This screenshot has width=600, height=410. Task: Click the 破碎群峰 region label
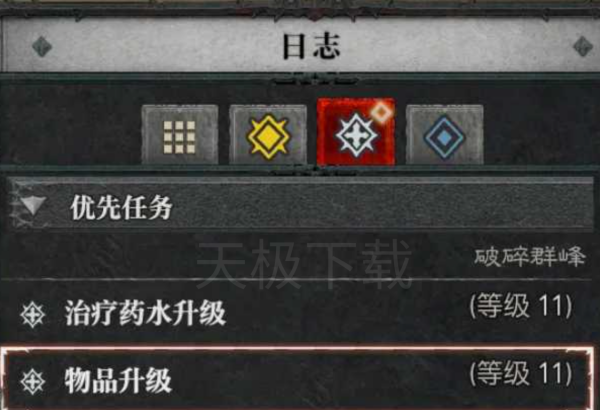click(x=530, y=257)
